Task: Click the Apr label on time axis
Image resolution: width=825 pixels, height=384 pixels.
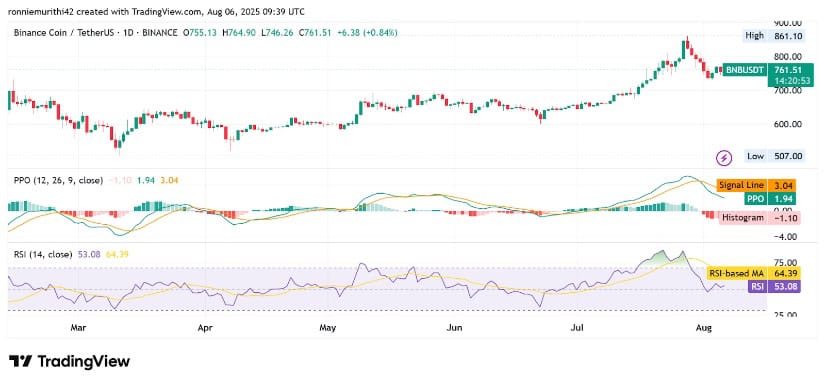Action: tap(205, 328)
